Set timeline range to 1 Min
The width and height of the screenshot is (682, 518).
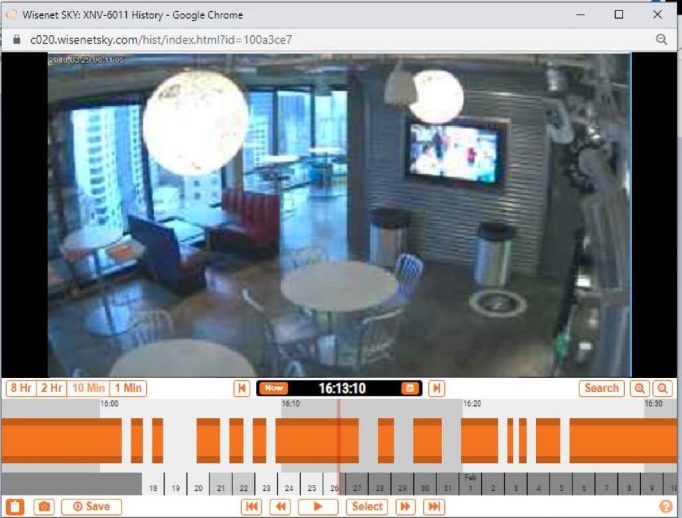tap(128, 388)
